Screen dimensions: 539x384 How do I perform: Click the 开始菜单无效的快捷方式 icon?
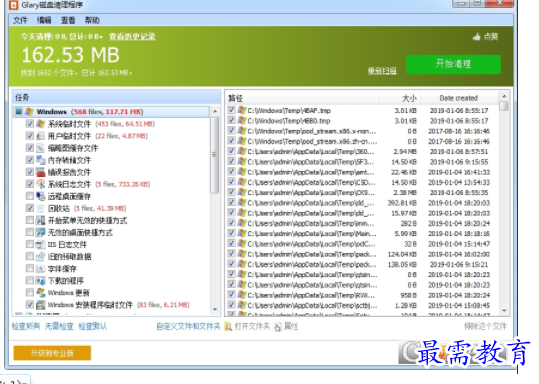tap(41, 220)
